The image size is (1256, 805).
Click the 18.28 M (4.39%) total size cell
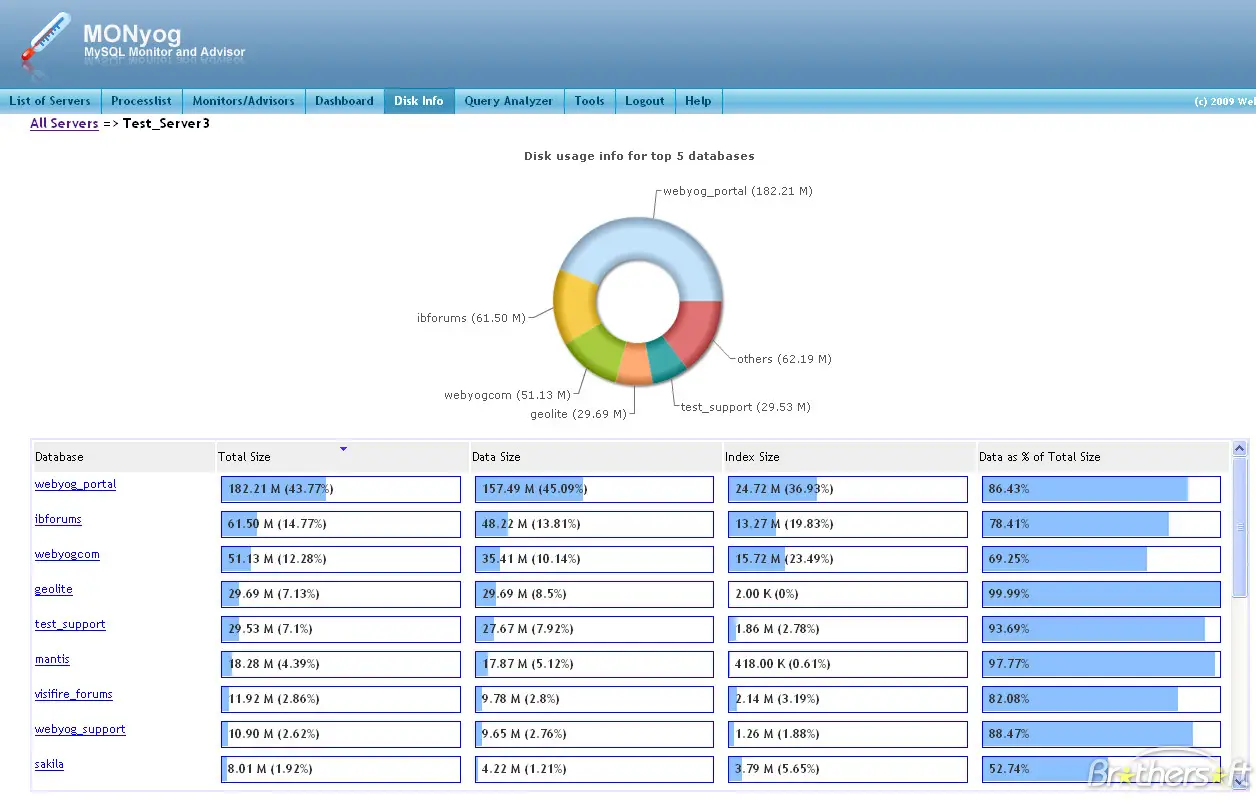tap(341, 664)
